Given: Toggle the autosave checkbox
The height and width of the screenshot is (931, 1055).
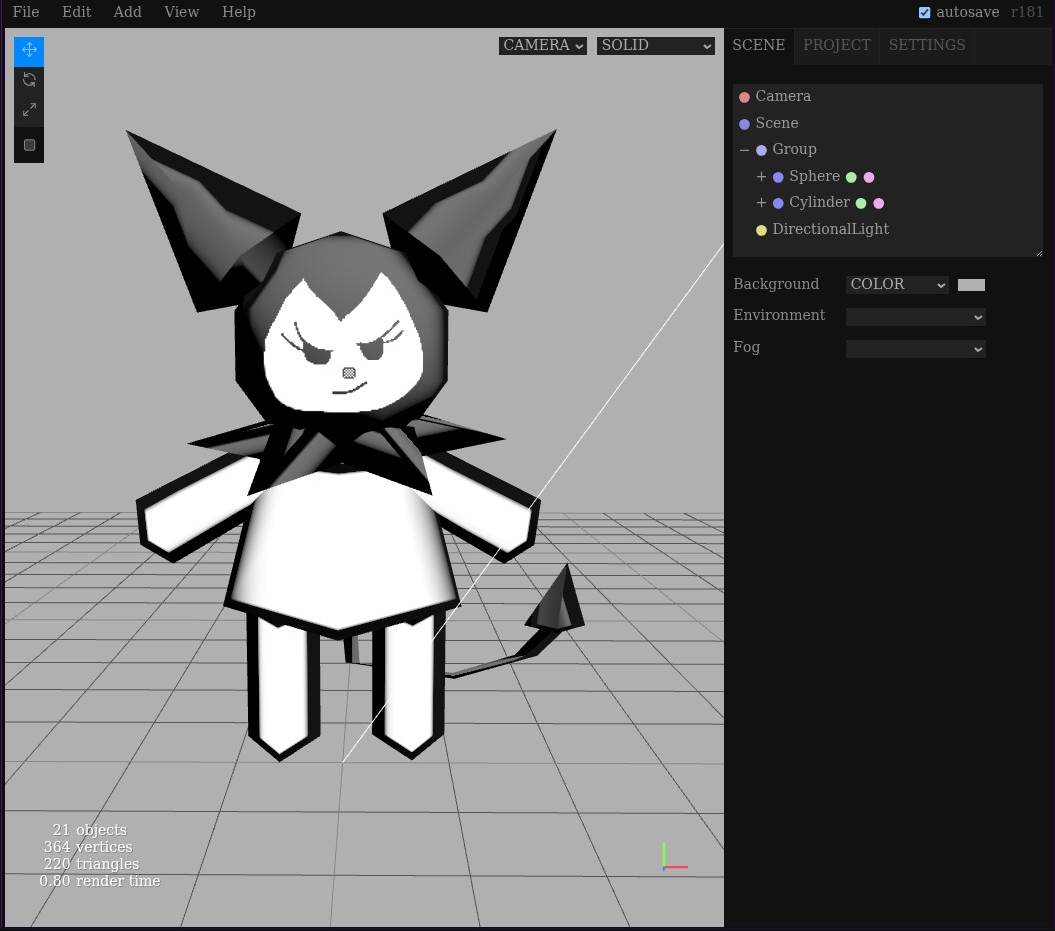Looking at the screenshot, I should pyautogui.click(x=924, y=13).
